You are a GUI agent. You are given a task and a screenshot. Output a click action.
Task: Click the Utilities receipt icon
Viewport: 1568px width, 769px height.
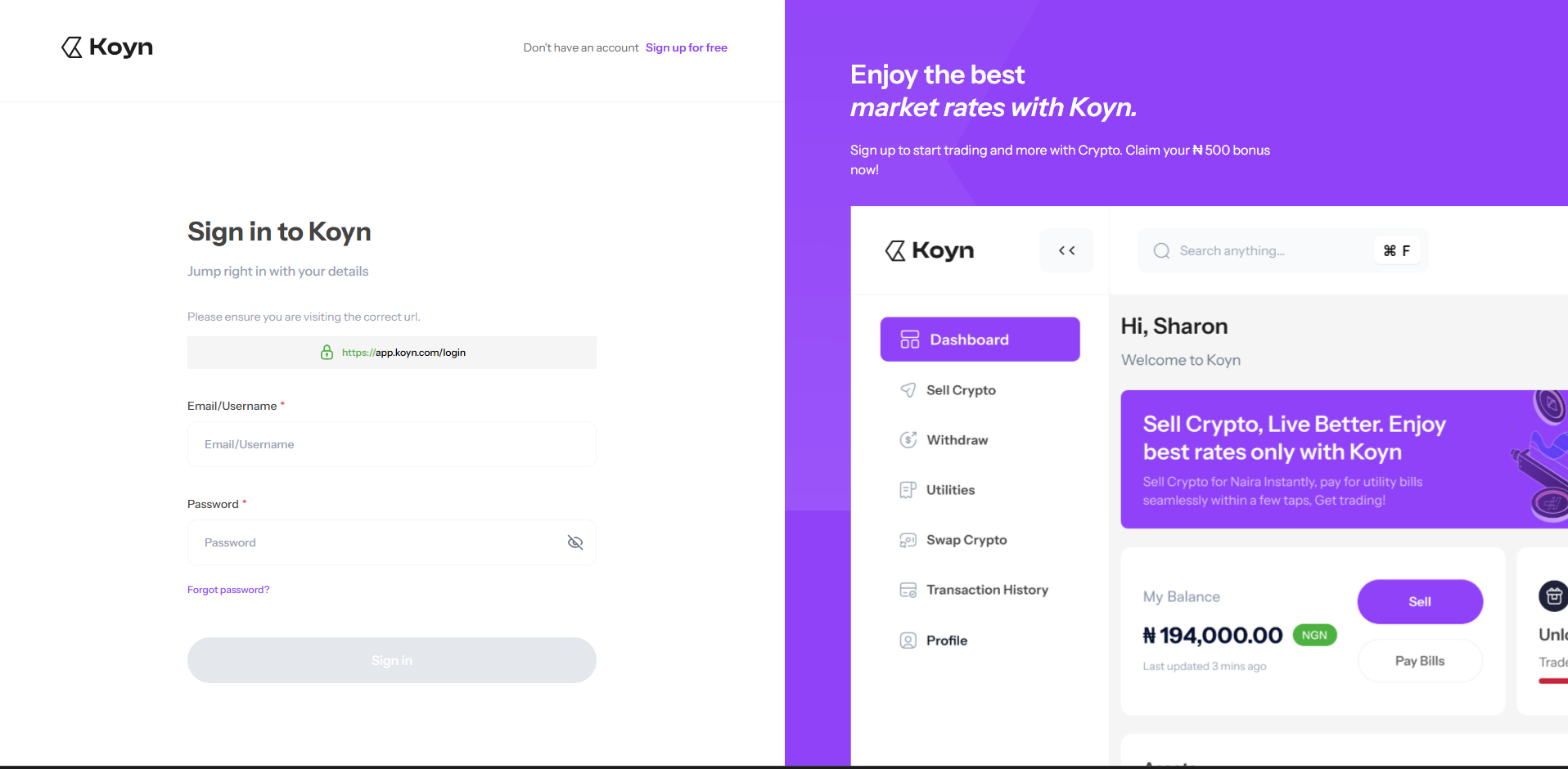tap(908, 490)
